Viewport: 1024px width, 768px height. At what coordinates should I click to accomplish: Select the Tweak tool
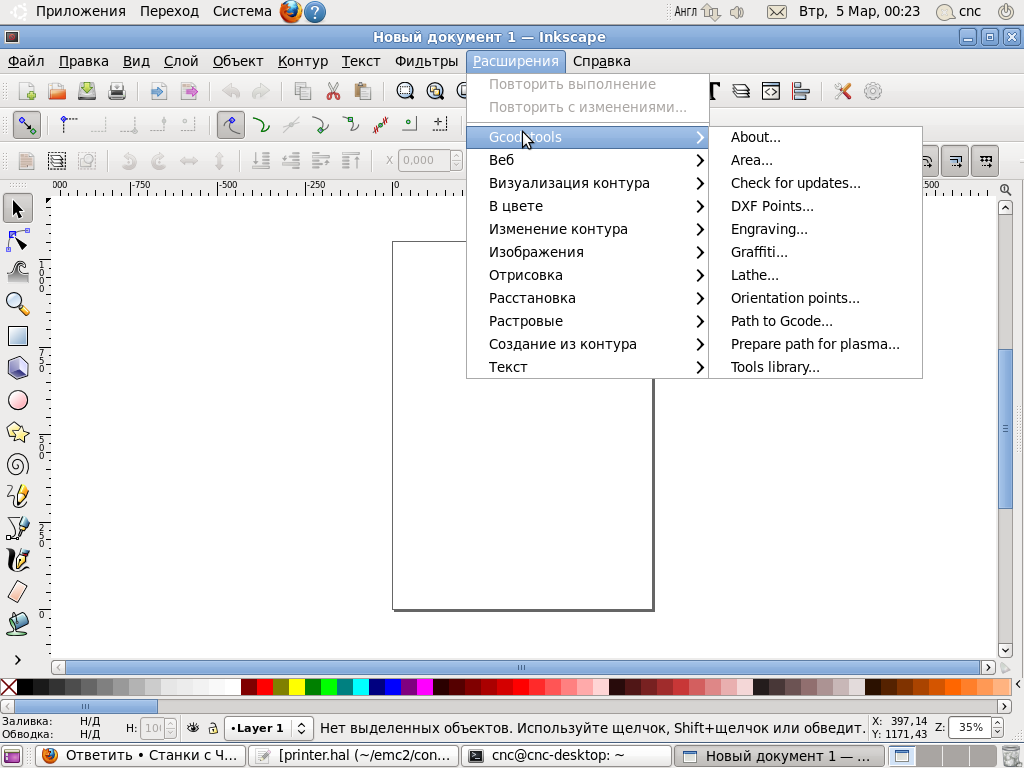(x=18, y=272)
